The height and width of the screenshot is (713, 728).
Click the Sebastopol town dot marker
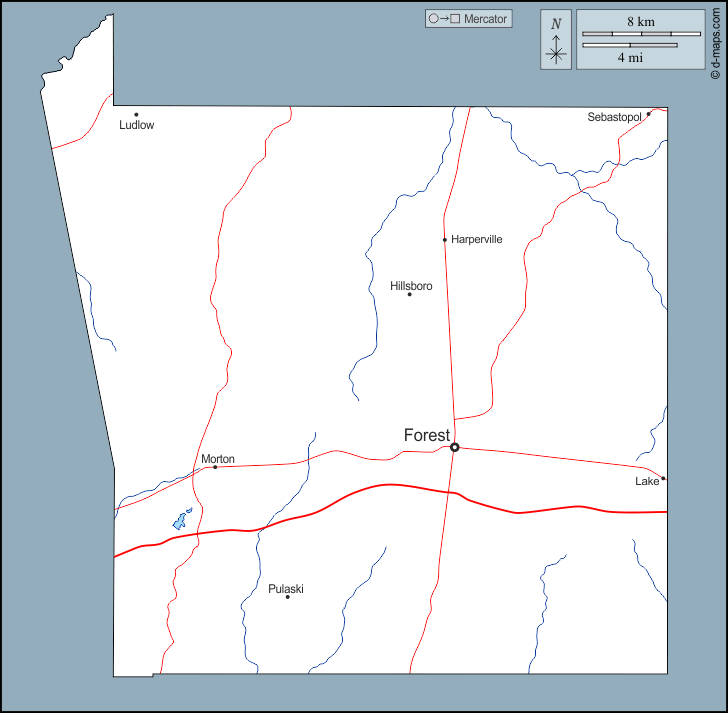click(648, 114)
